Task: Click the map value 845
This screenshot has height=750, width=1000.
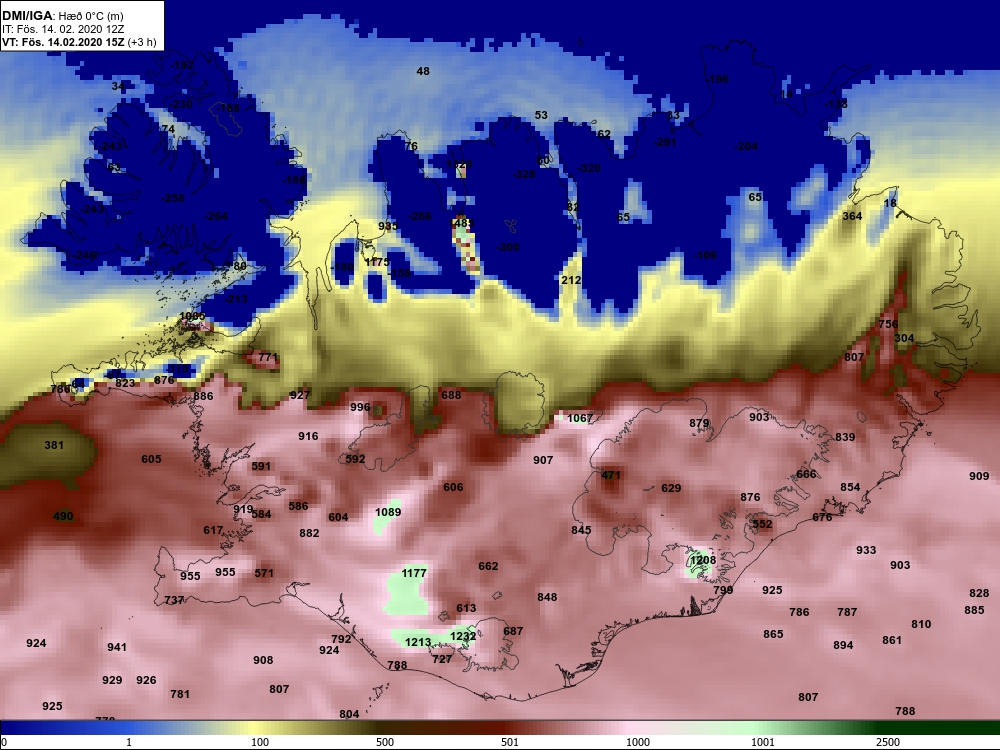Action: [x=581, y=530]
